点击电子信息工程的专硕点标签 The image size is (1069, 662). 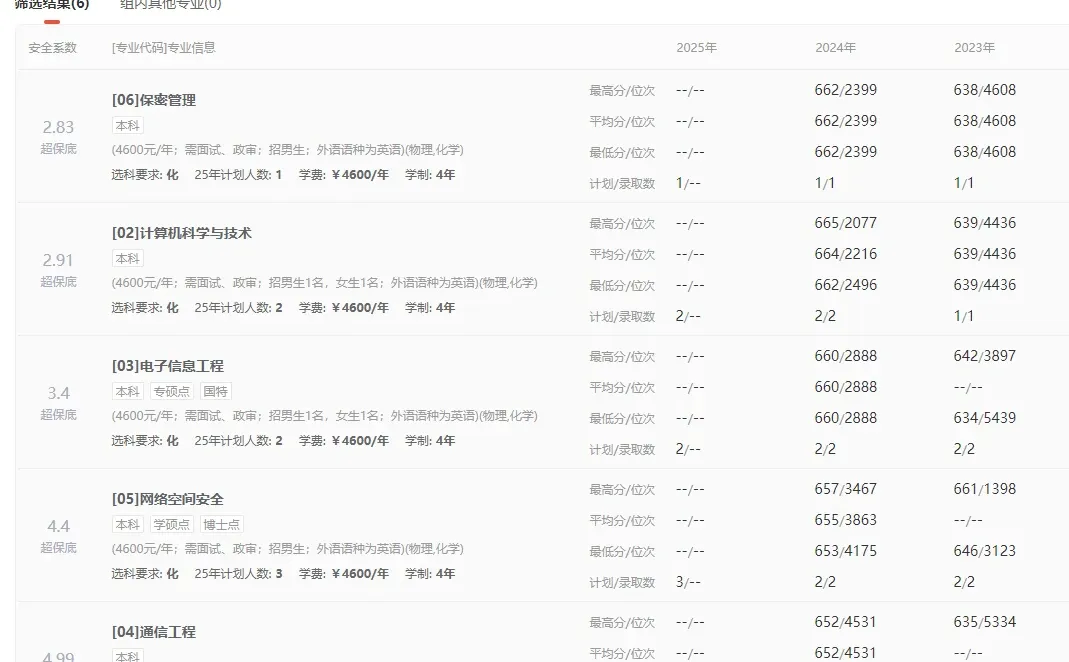171,391
